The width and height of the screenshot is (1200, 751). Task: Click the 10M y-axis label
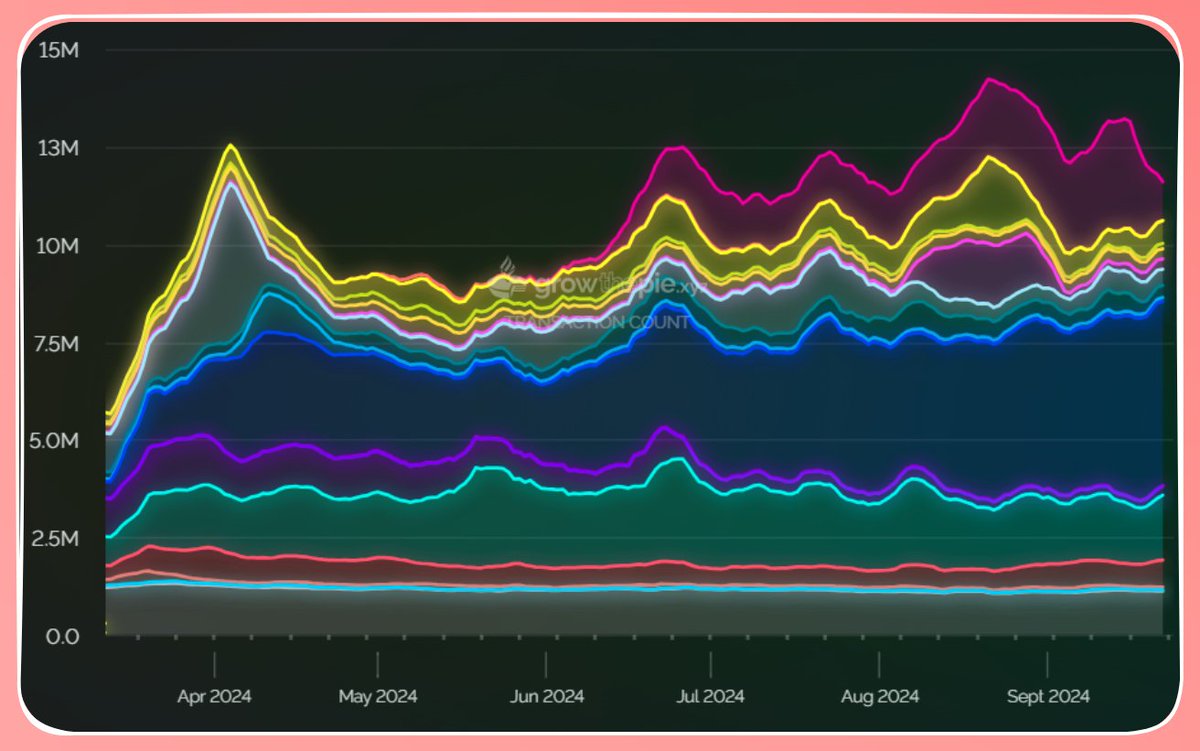[57, 246]
